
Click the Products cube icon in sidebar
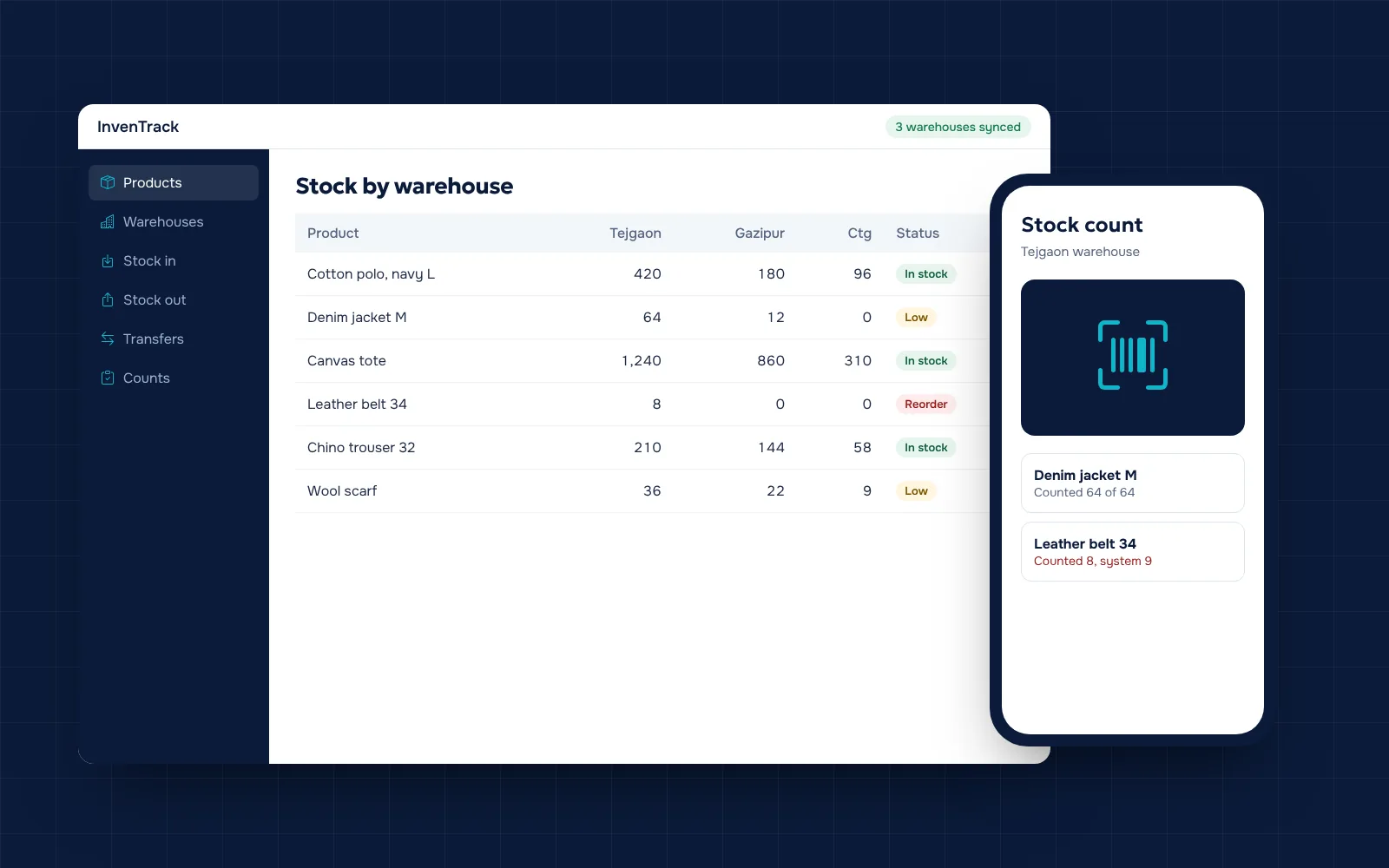pos(108,182)
